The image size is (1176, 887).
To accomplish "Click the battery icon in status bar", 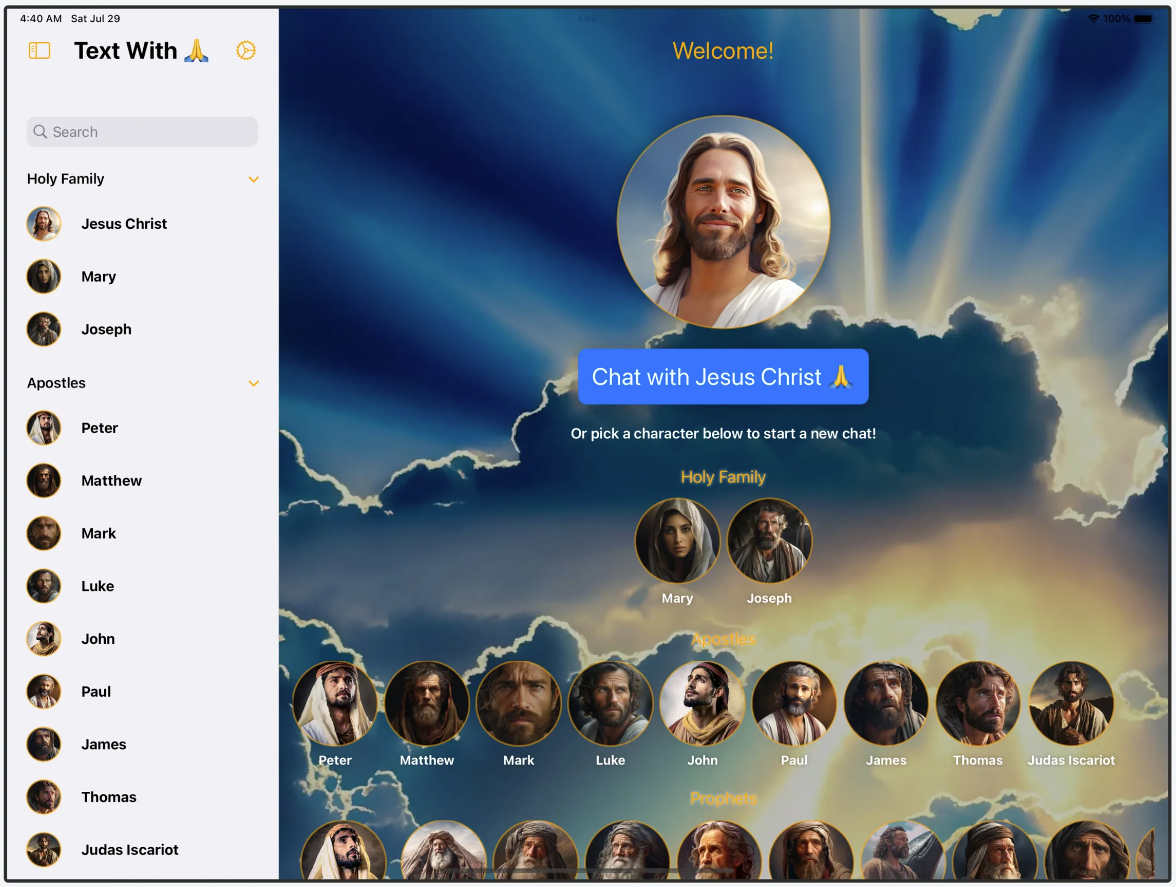I will point(1144,19).
